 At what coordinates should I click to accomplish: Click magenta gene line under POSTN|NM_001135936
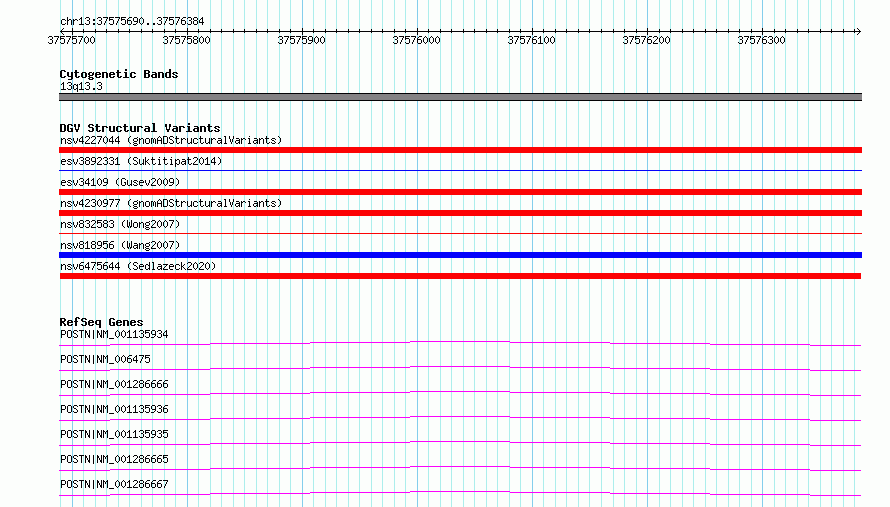(460, 418)
